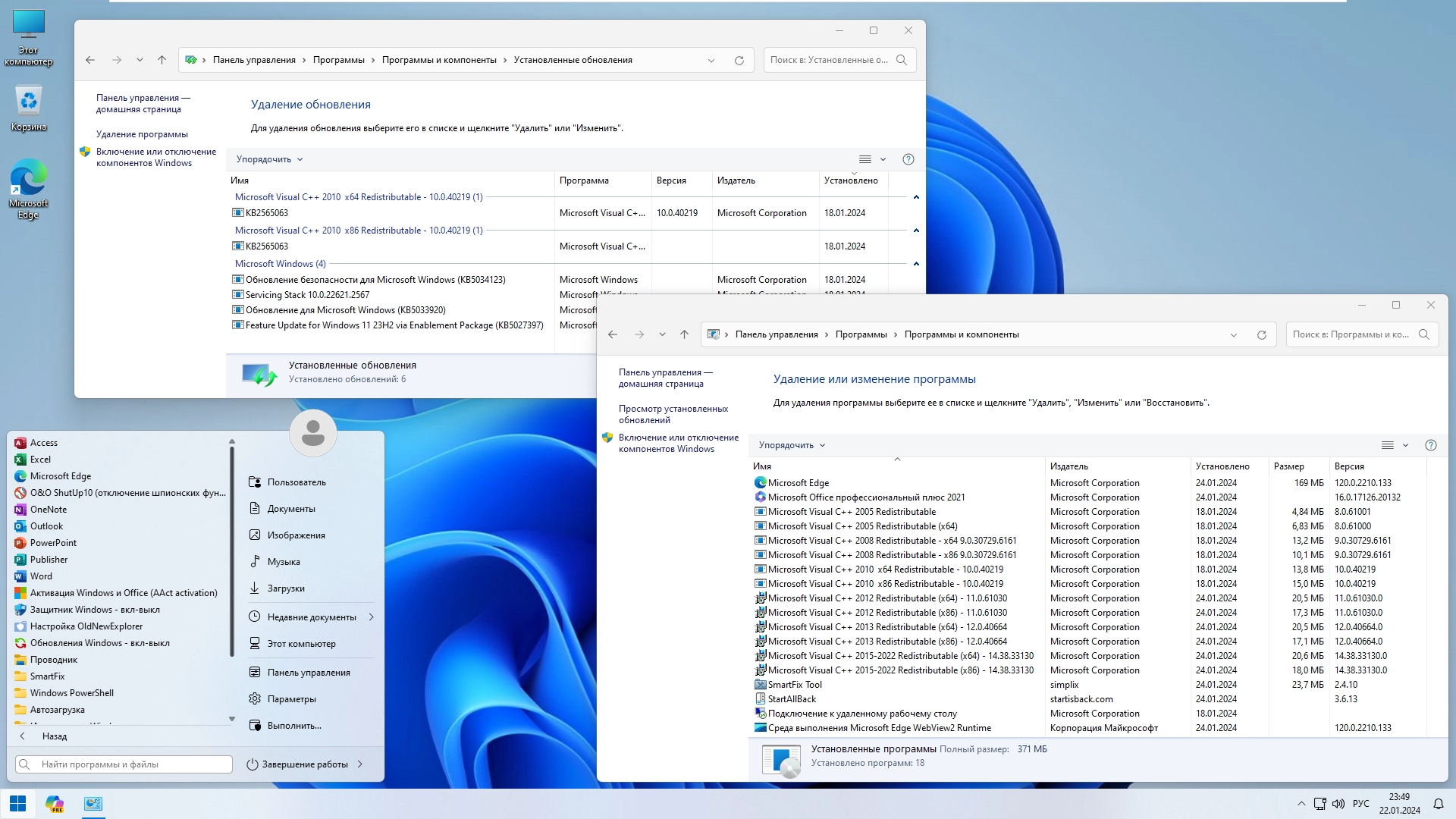
Task: Click 'Uninstall a program' link
Action: point(142,134)
